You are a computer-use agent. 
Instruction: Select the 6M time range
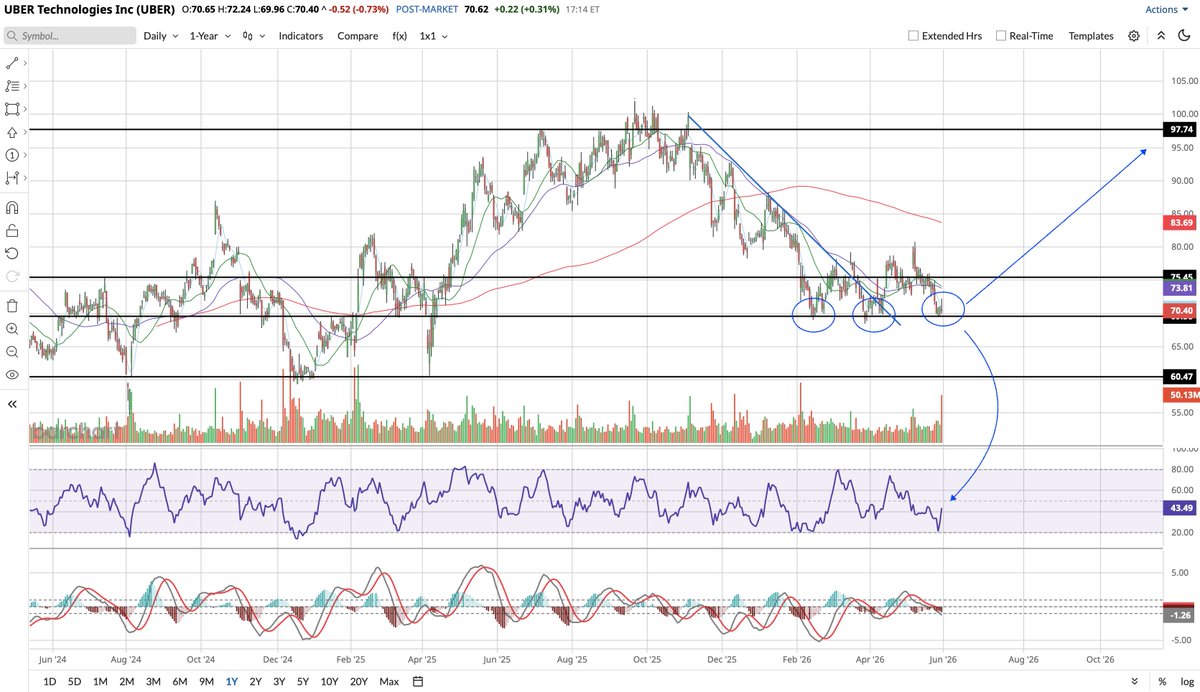(x=179, y=681)
